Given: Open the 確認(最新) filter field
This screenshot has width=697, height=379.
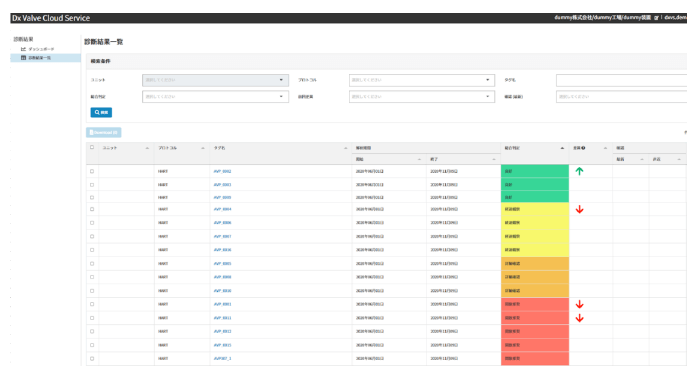Looking at the screenshot, I should (x=621, y=96).
